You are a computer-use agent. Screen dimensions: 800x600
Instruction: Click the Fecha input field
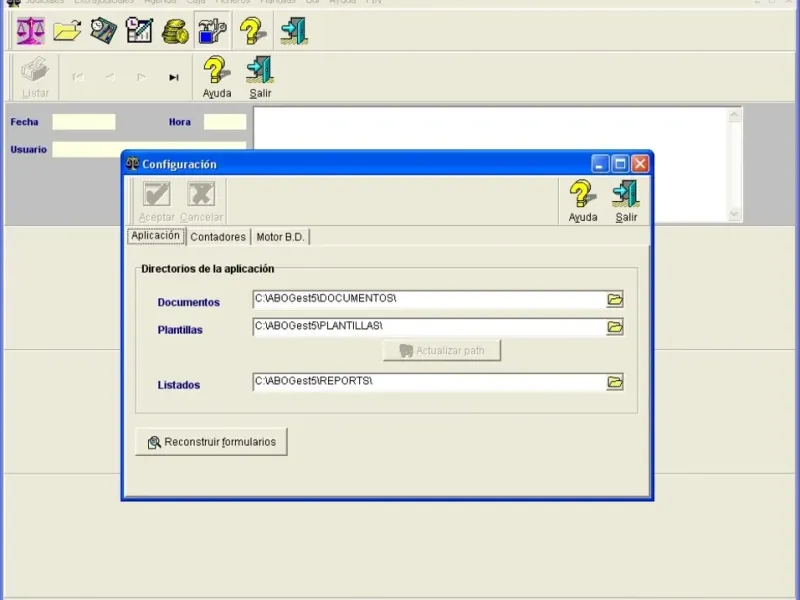(84, 122)
